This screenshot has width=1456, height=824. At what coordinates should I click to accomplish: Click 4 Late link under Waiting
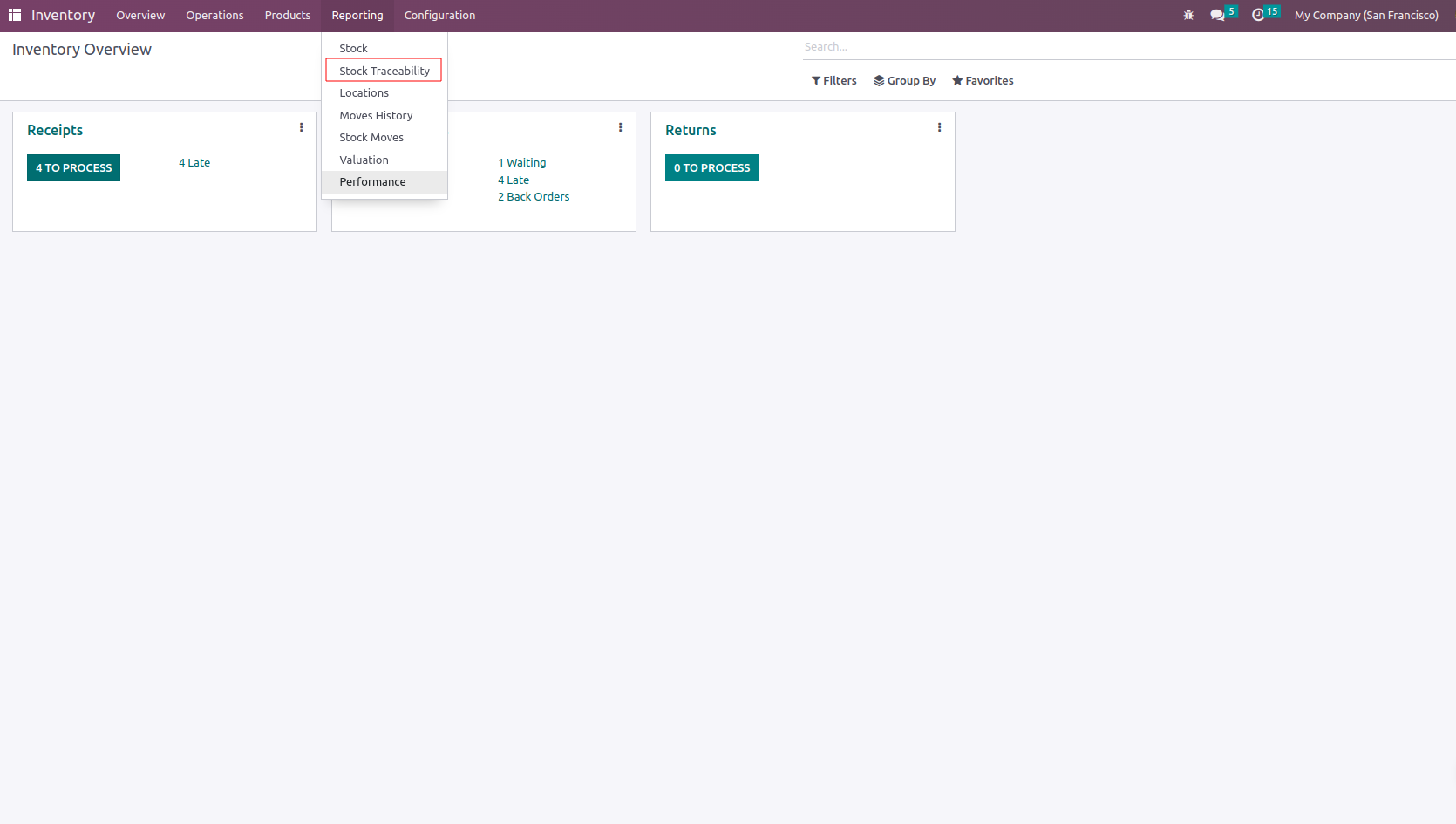(x=514, y=180)
